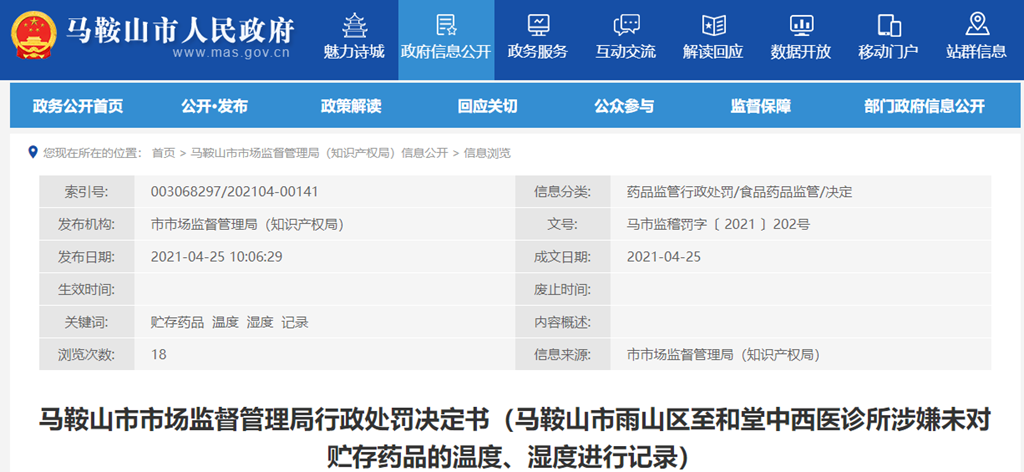Click the keyword 贮存药品
The height and width of the screenshot is (472, 1024).
(177, 322)
